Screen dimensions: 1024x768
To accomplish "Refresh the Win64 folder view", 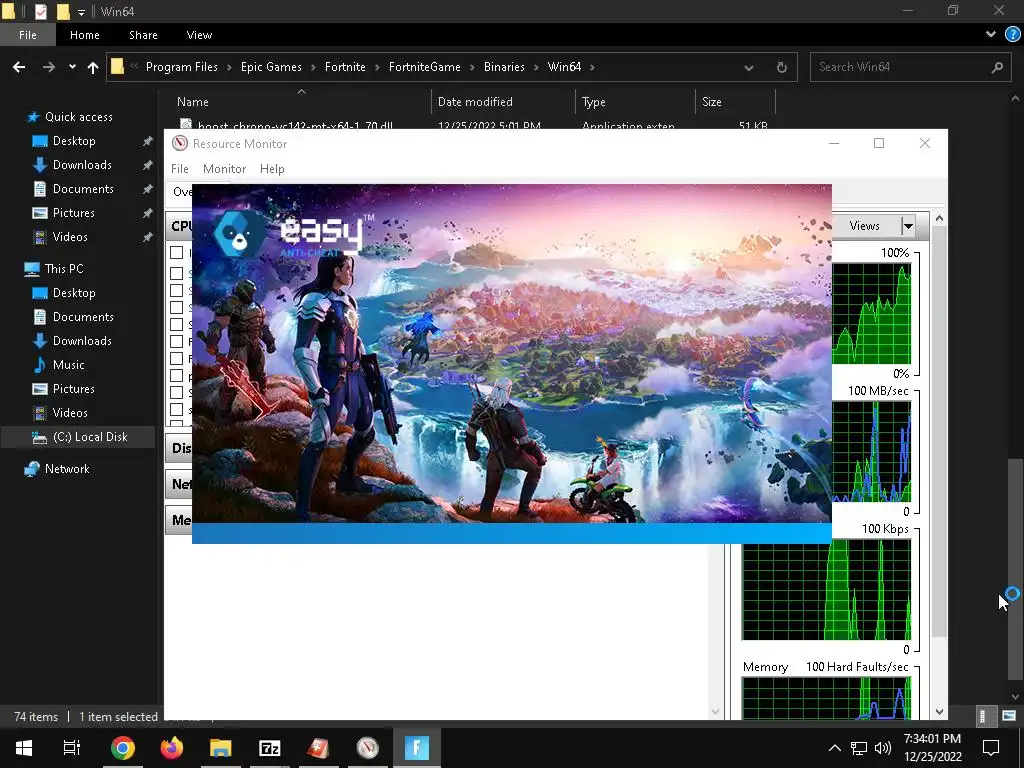I will pyautogui.click(x=782, y=68).
